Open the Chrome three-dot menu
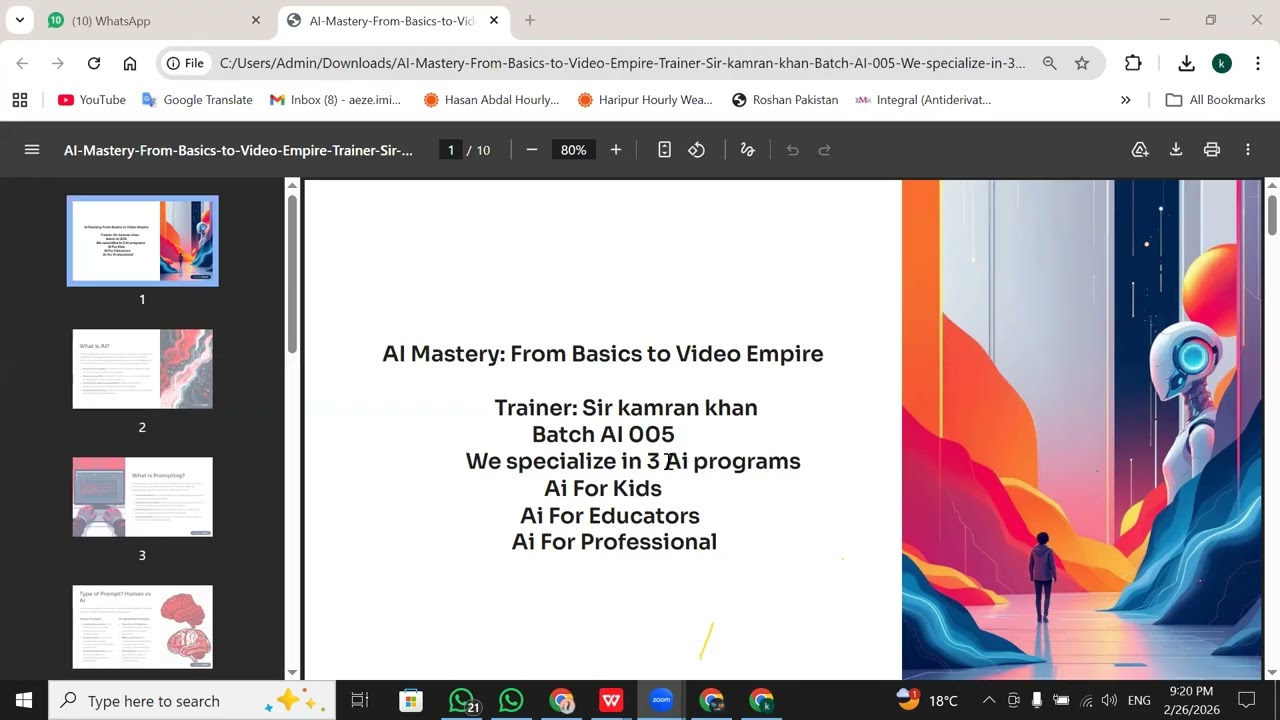 pyautogui.click(x=1257, y=63)
